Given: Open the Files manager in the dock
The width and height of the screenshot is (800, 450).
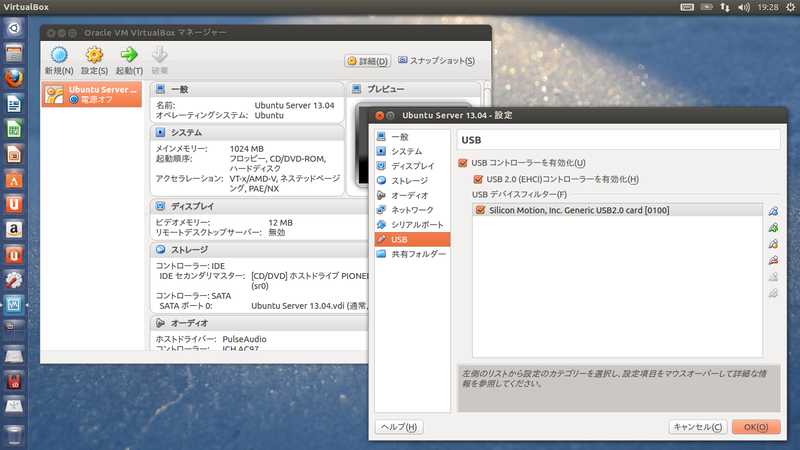Looking at the screenshot, I should 14,53.
